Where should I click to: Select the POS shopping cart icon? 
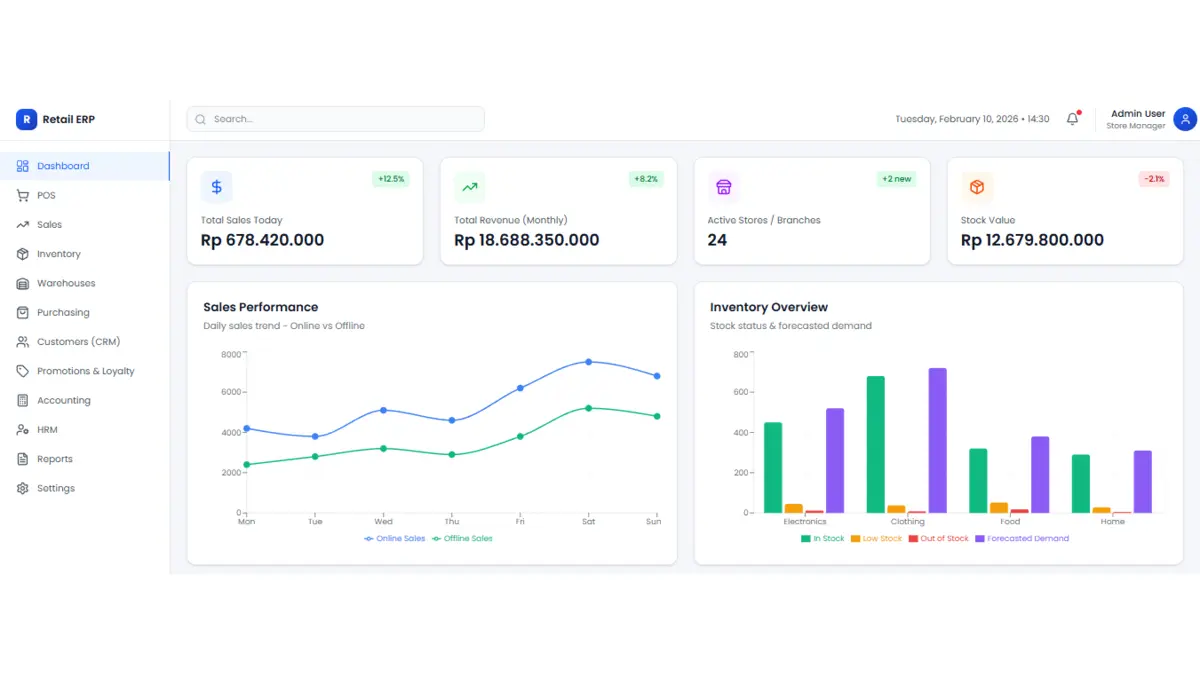point(21,195)
